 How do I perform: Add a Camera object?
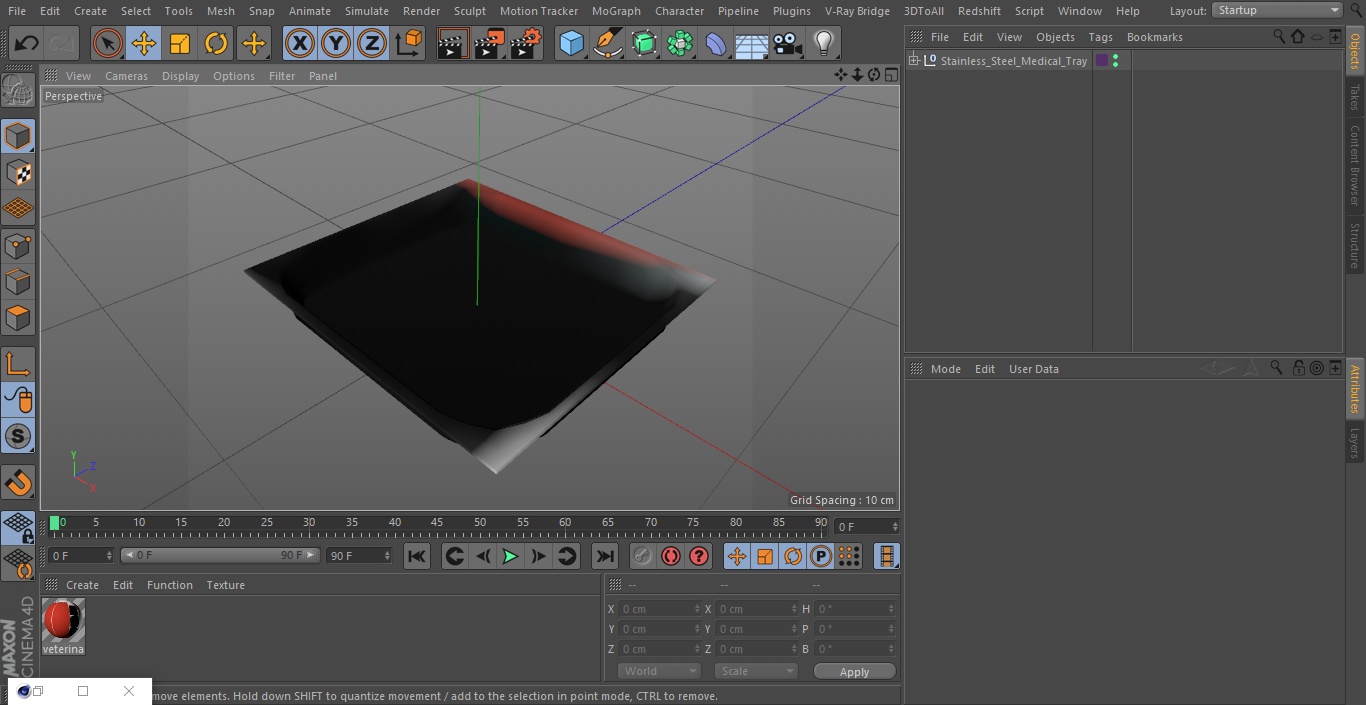point(788,43)
